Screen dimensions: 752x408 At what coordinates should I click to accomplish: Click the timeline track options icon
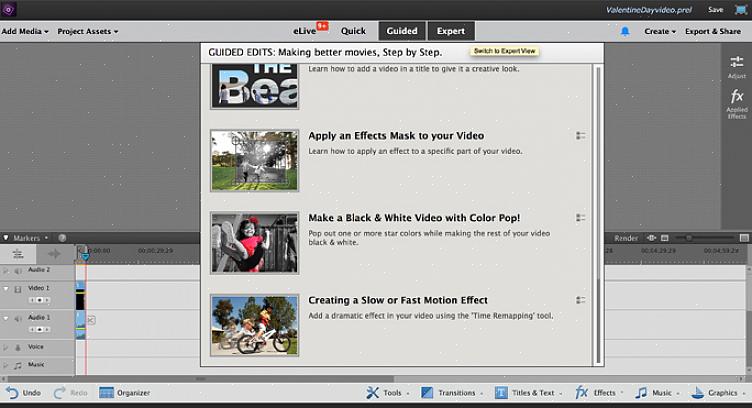point(18,254)
